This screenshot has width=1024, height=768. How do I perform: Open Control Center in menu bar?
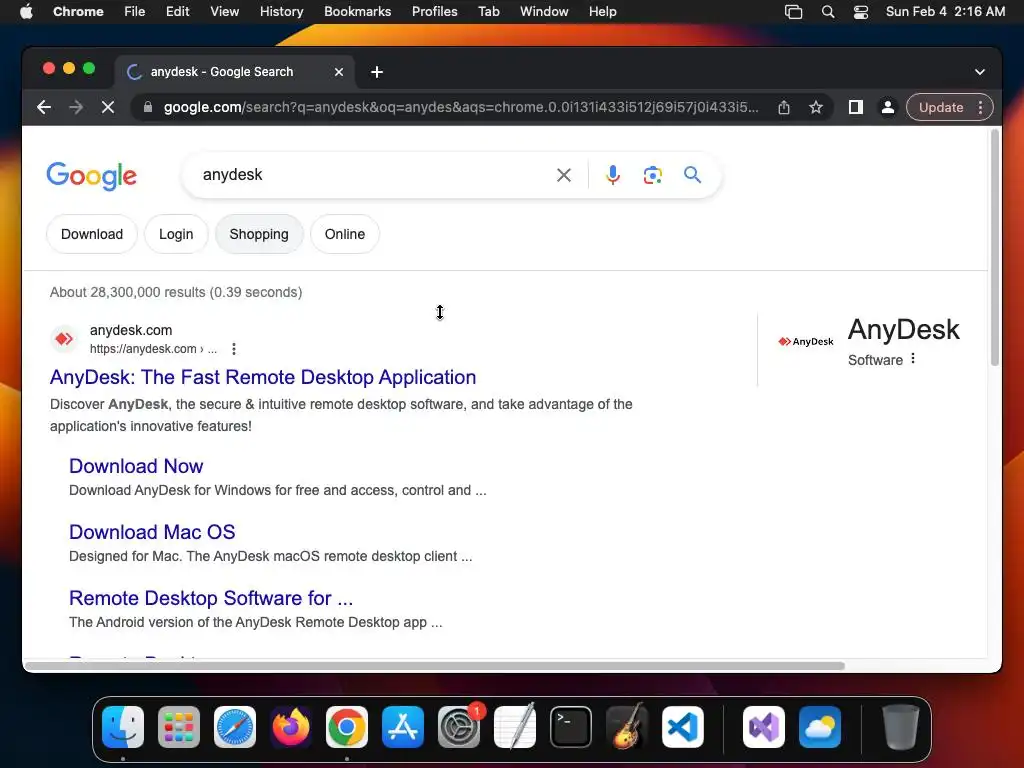point(861,12)
